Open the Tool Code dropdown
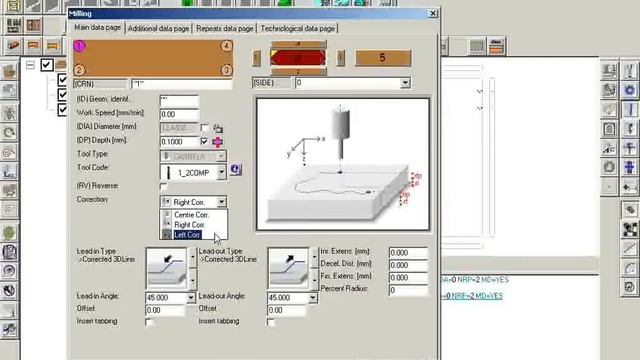 [x=221, y=172]
